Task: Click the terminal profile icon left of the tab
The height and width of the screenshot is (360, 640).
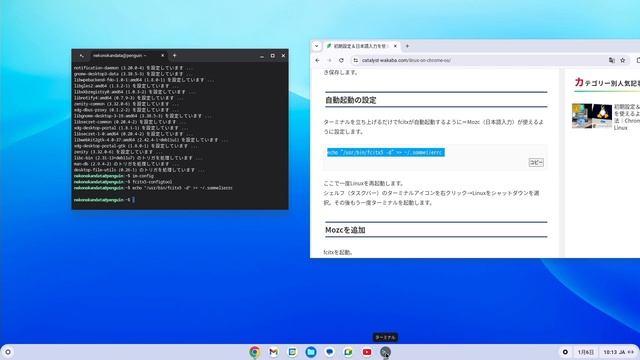Action: (x=82, y=56)
